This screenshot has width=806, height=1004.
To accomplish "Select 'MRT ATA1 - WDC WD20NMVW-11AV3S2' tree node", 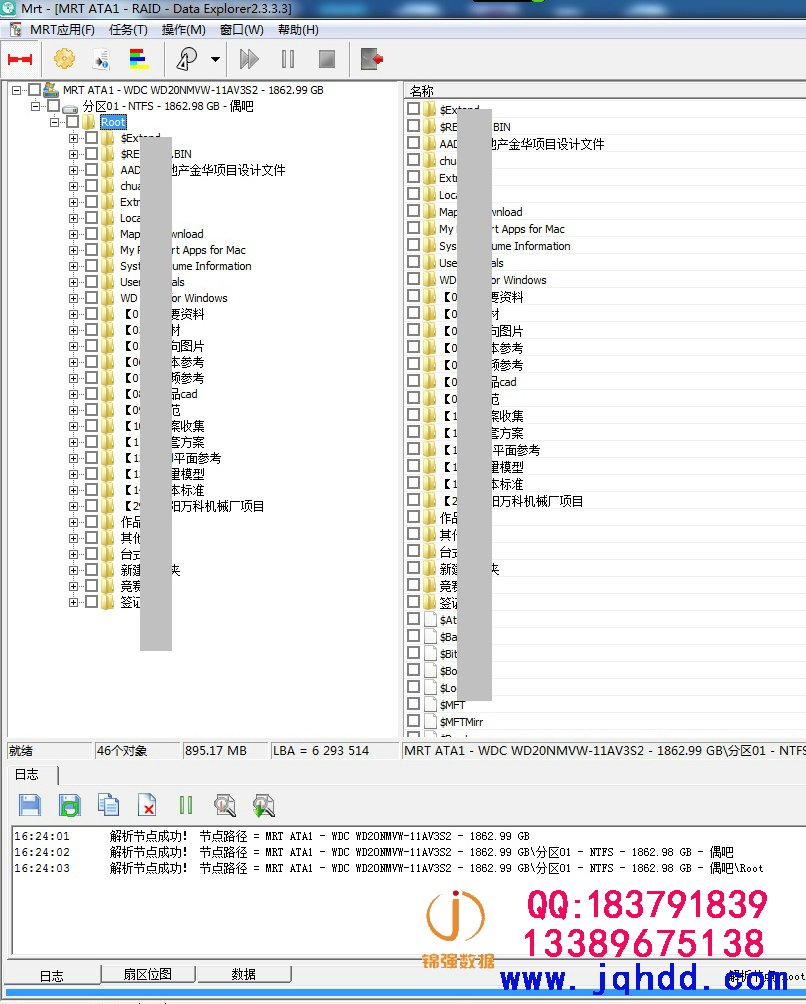I will pos(193,90).
